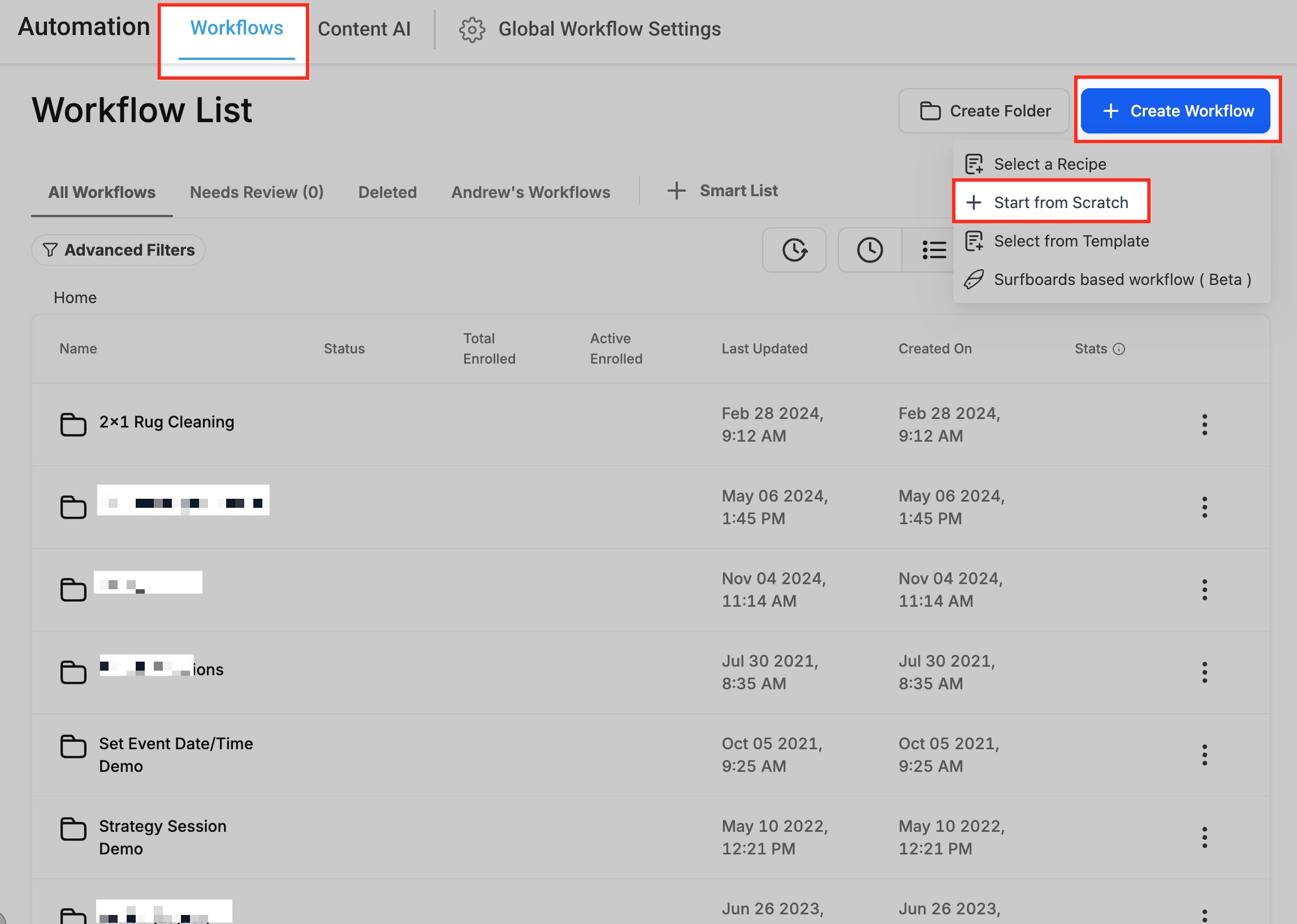Viewport: 1297px width, 924px height.
Task: Open the three-dot menu for 2×1 Rug Cleaning
Action: tap(1204, 425)
